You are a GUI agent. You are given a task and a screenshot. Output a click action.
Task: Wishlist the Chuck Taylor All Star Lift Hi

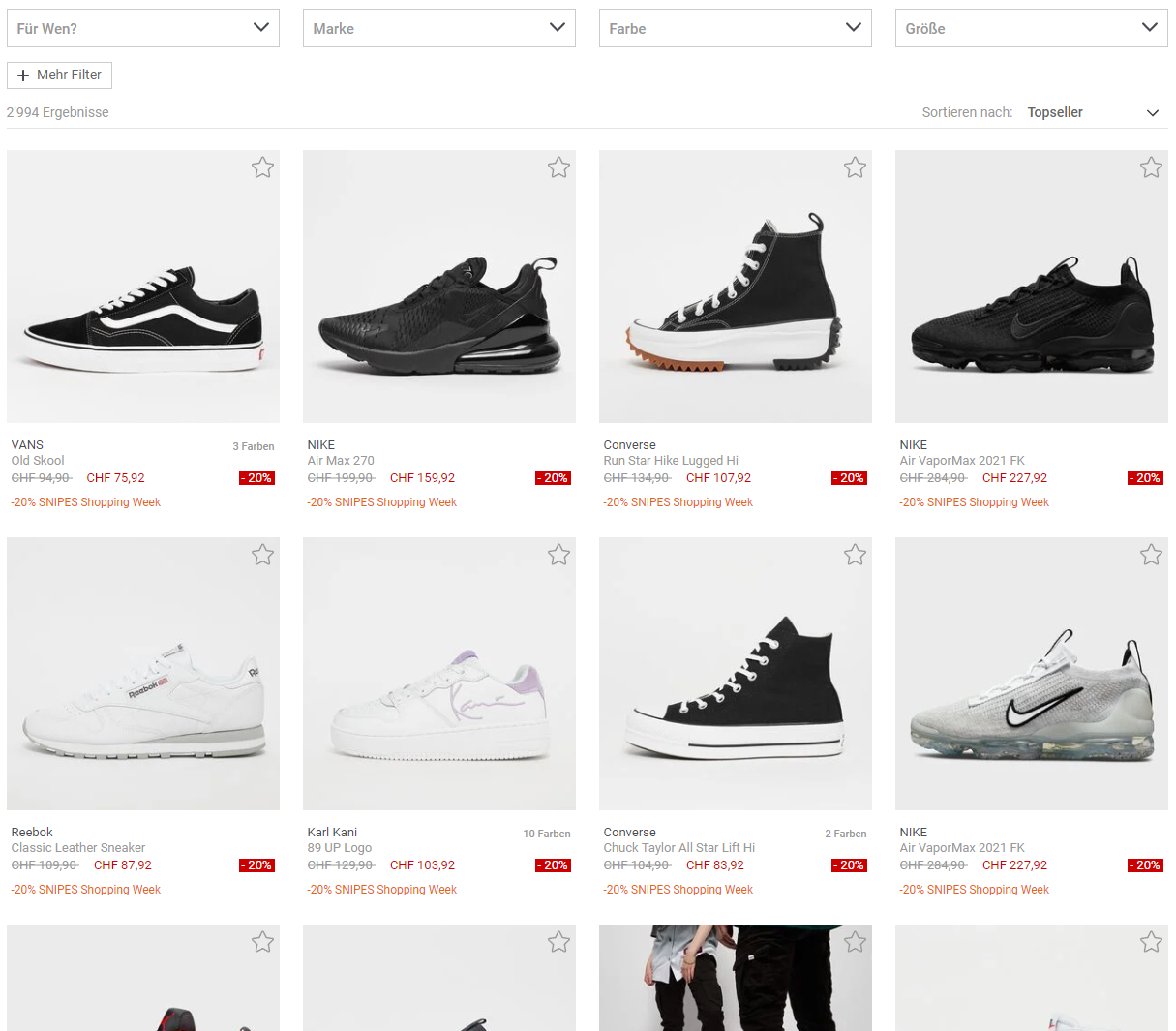tap(855, 555)
